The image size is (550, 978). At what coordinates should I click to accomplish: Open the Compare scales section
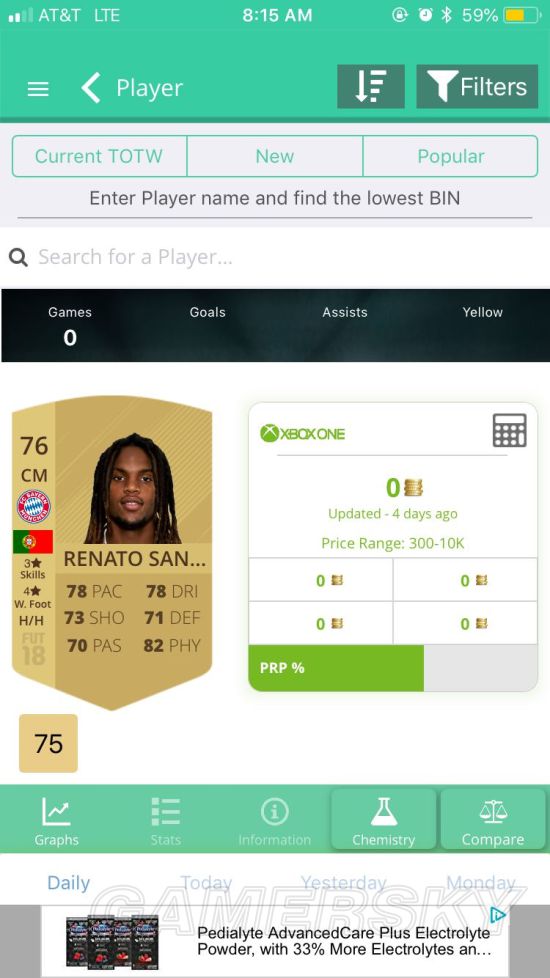click(493, 820)
